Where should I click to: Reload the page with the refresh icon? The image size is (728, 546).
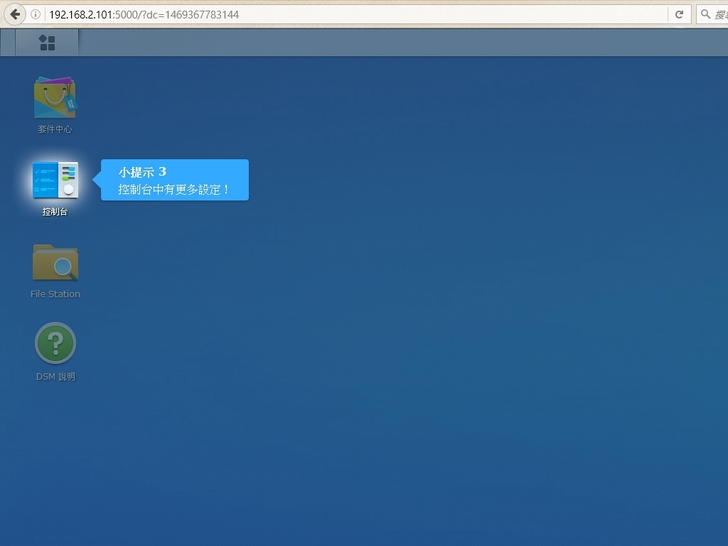pos(679,14)
